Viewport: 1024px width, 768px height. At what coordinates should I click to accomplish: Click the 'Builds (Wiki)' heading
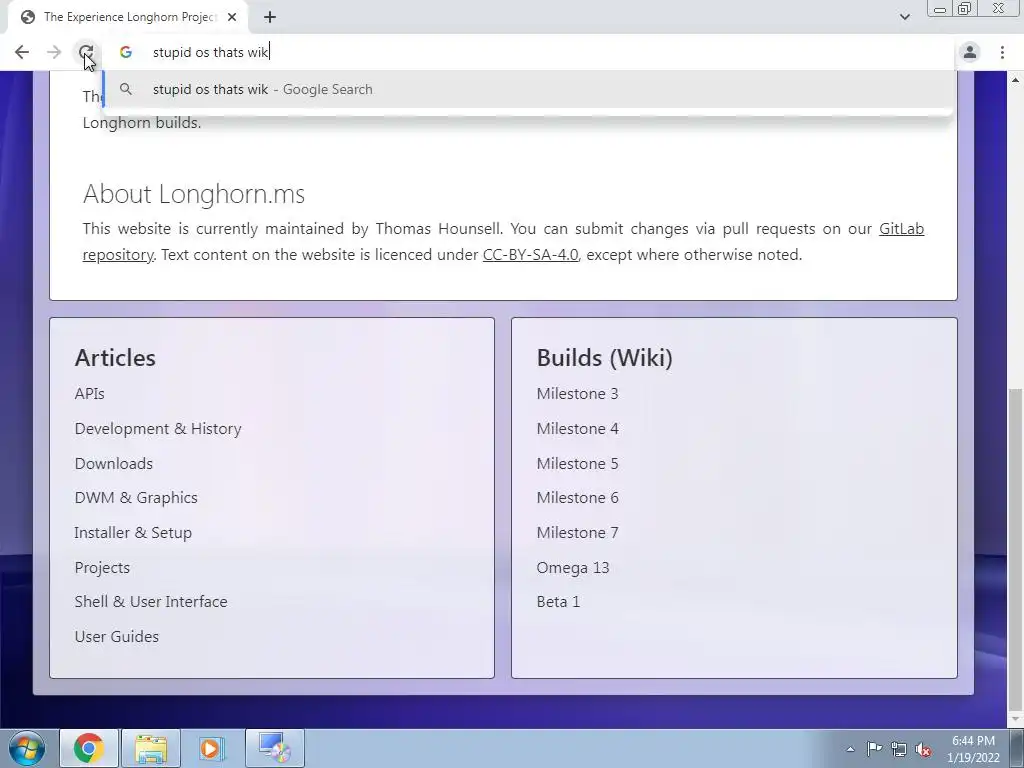(x=605, y=358)
